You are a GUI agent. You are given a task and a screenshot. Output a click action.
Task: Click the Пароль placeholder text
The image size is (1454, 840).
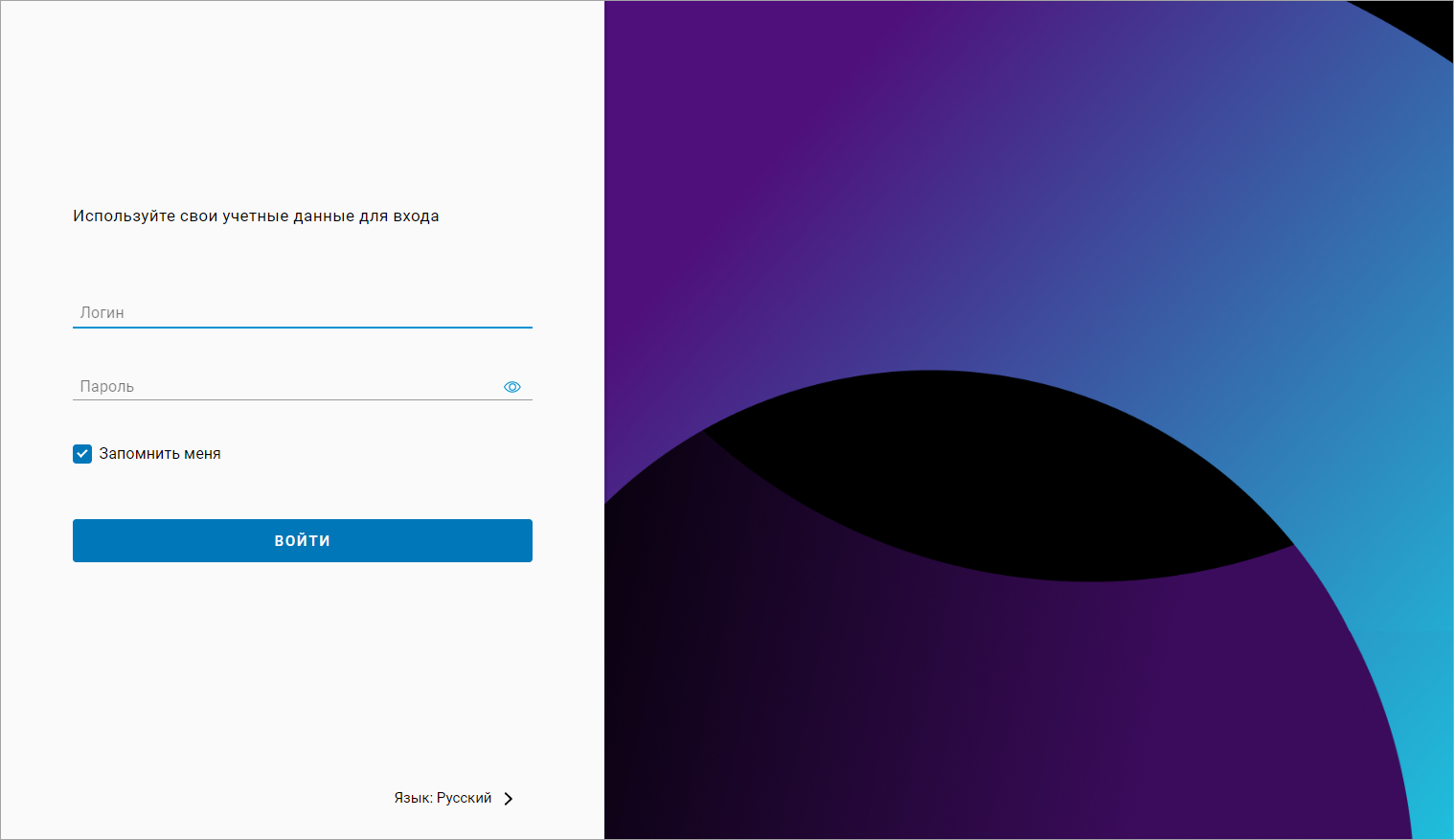(x=107, y=387)
